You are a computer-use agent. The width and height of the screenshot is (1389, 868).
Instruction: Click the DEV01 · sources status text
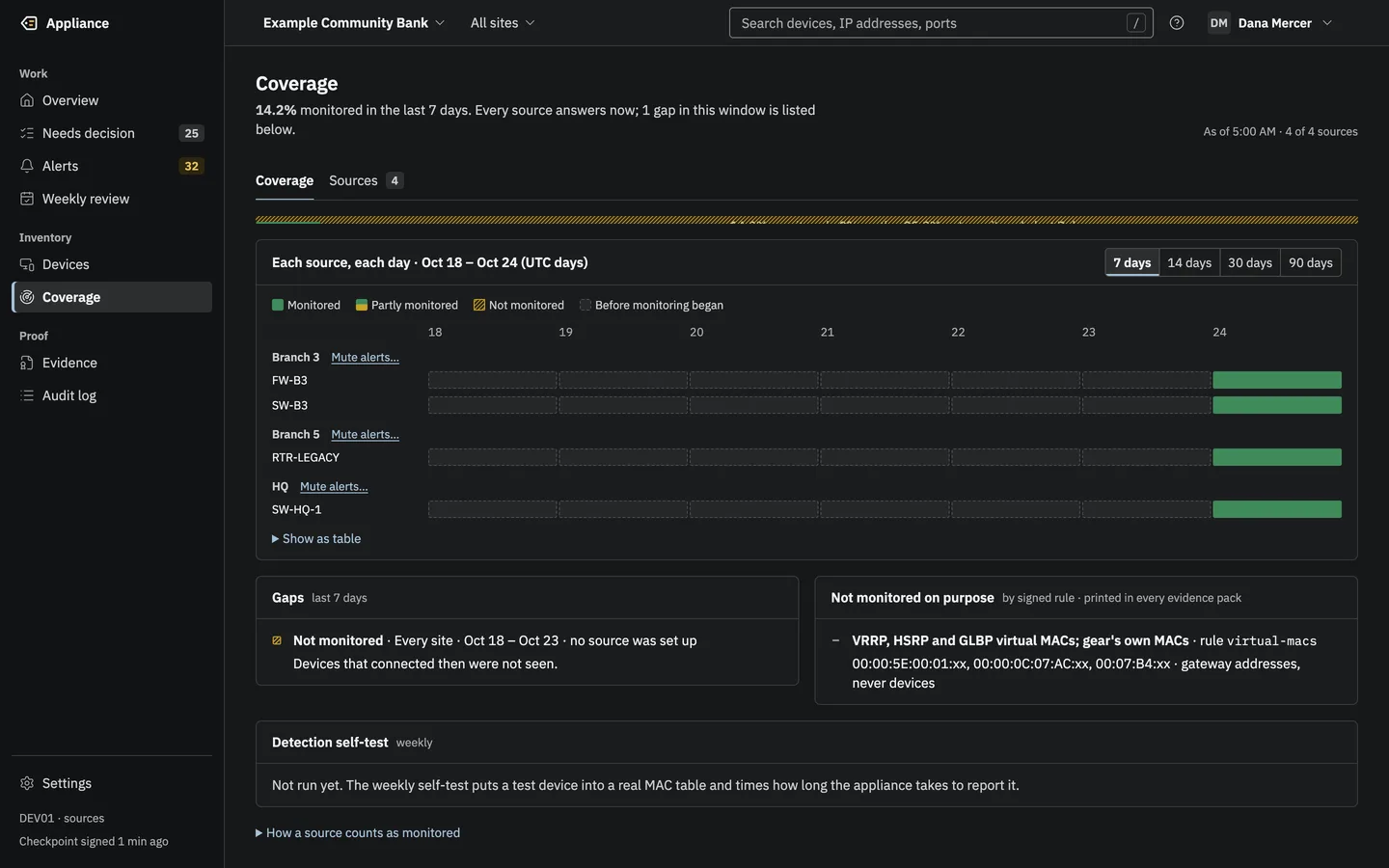pos(62,818)
